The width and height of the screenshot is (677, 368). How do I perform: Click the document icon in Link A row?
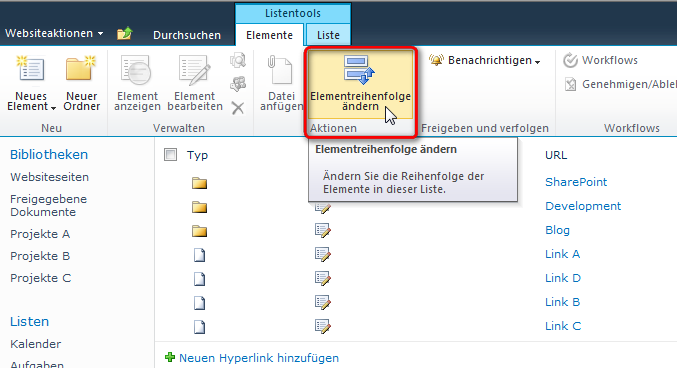pos(199,255)
